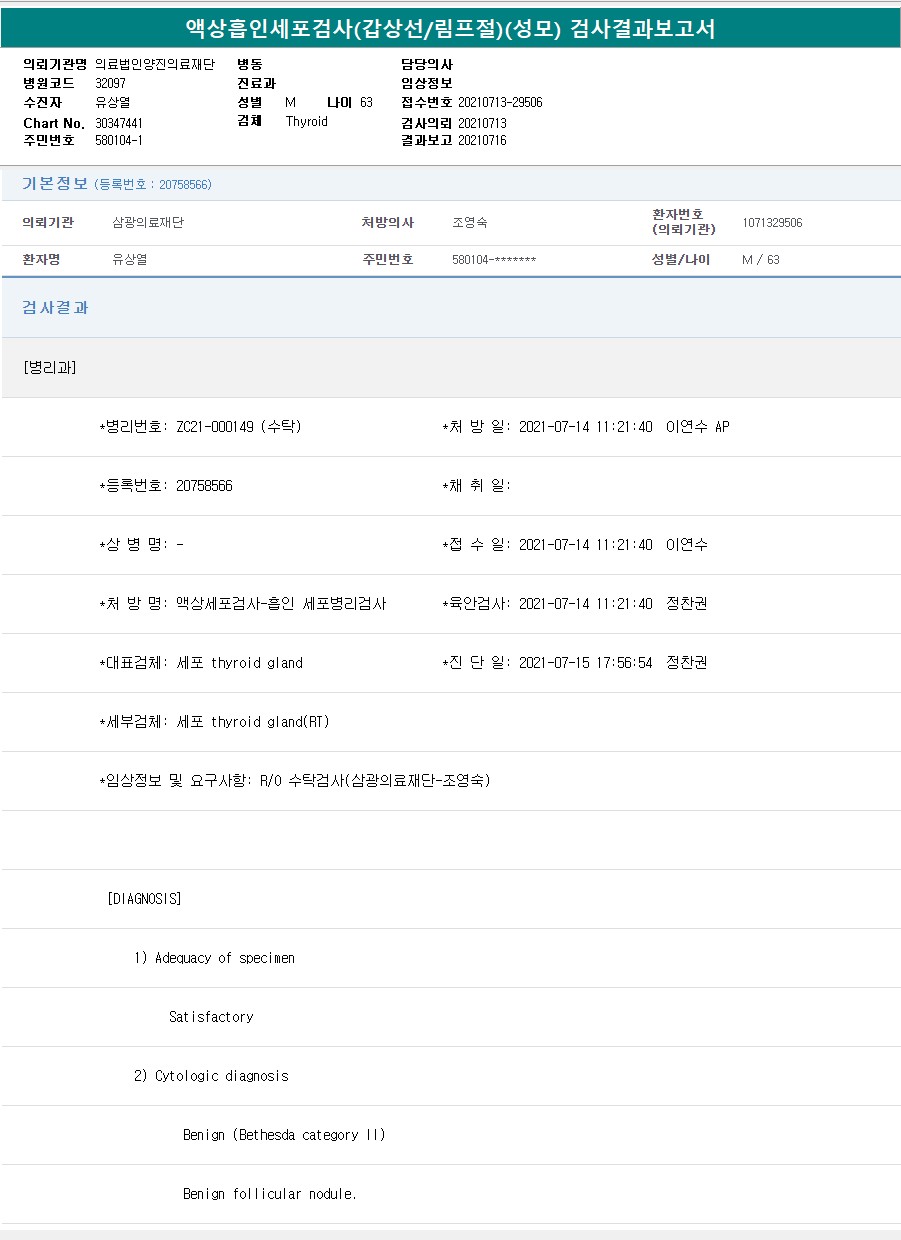Click the 접수번호 value 20210713-29506

tap(500, 103)
